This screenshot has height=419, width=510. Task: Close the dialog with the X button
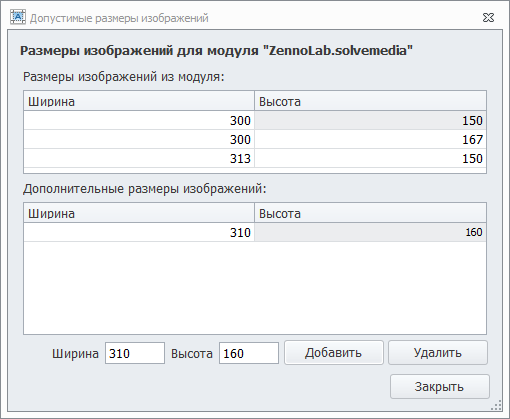click(x=488, y=18)
